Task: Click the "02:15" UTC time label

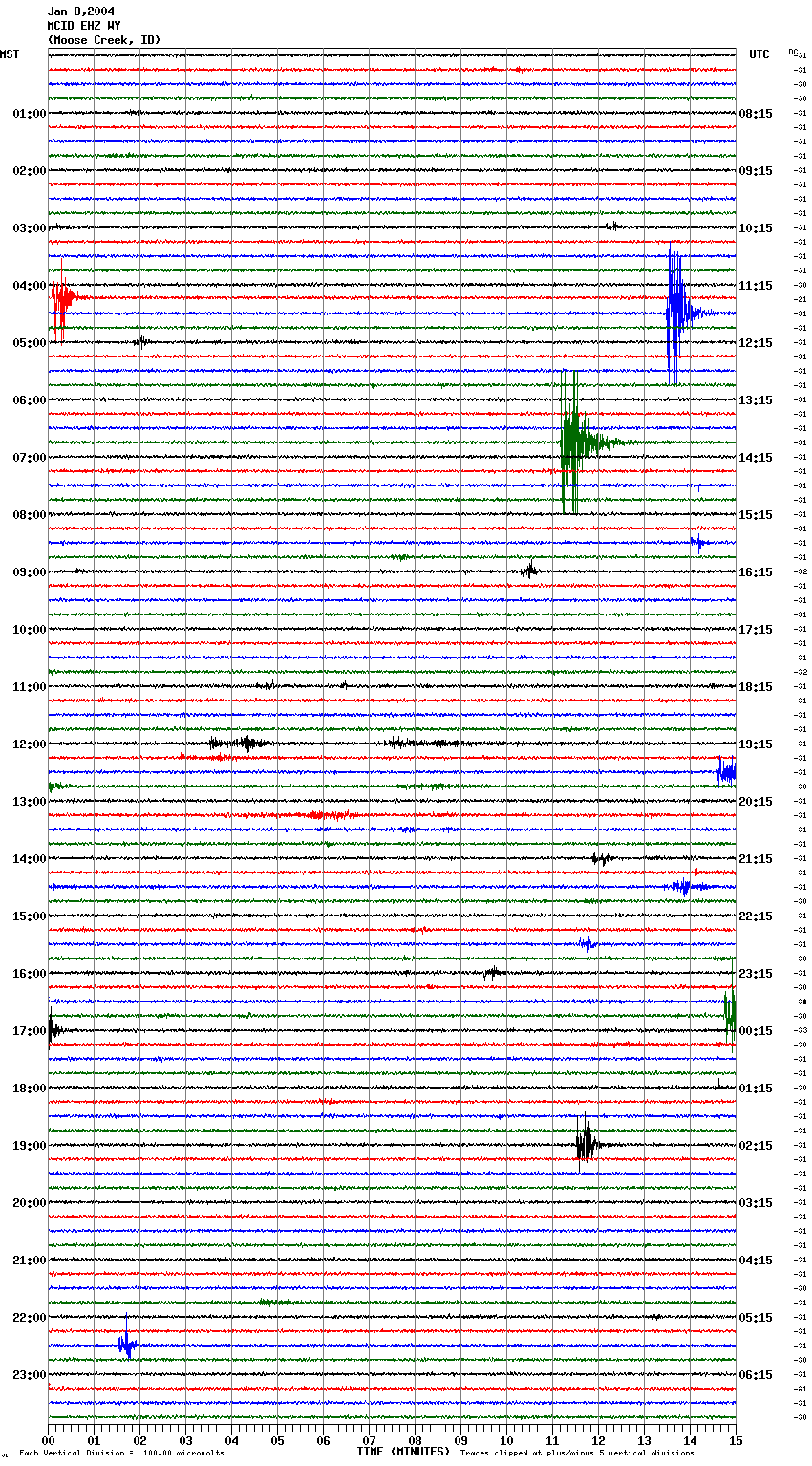Action: pos(756,1146)
